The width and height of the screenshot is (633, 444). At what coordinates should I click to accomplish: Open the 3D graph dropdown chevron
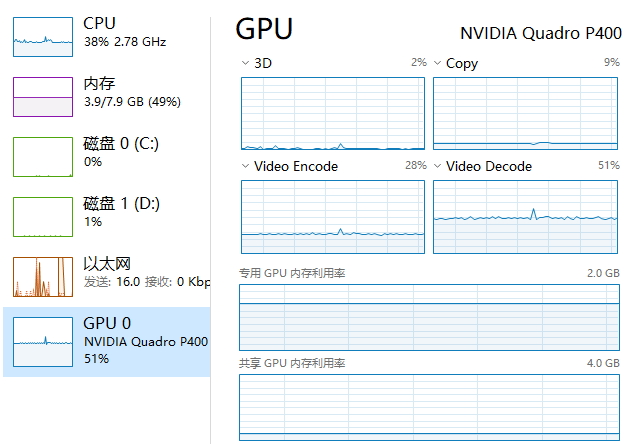(x=246, y=63)
